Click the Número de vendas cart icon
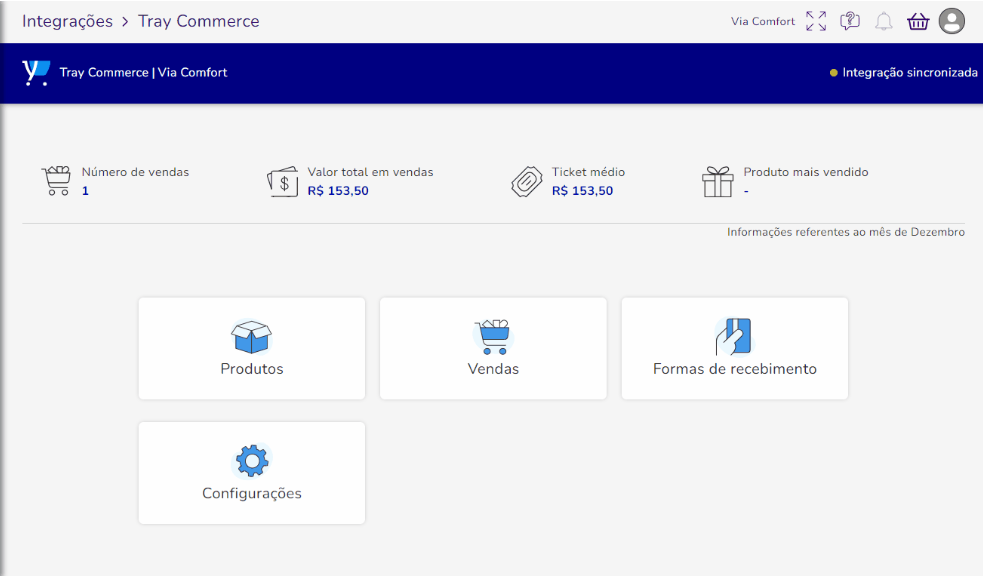The width and height of the screenshot is (983, 576). coord(56,181)
